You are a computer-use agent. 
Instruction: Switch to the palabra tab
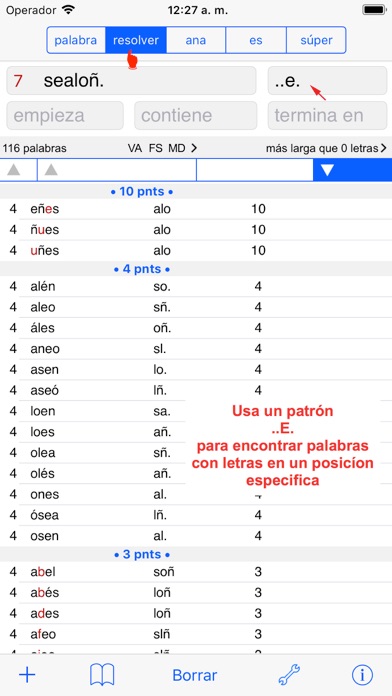click(76, 40)
